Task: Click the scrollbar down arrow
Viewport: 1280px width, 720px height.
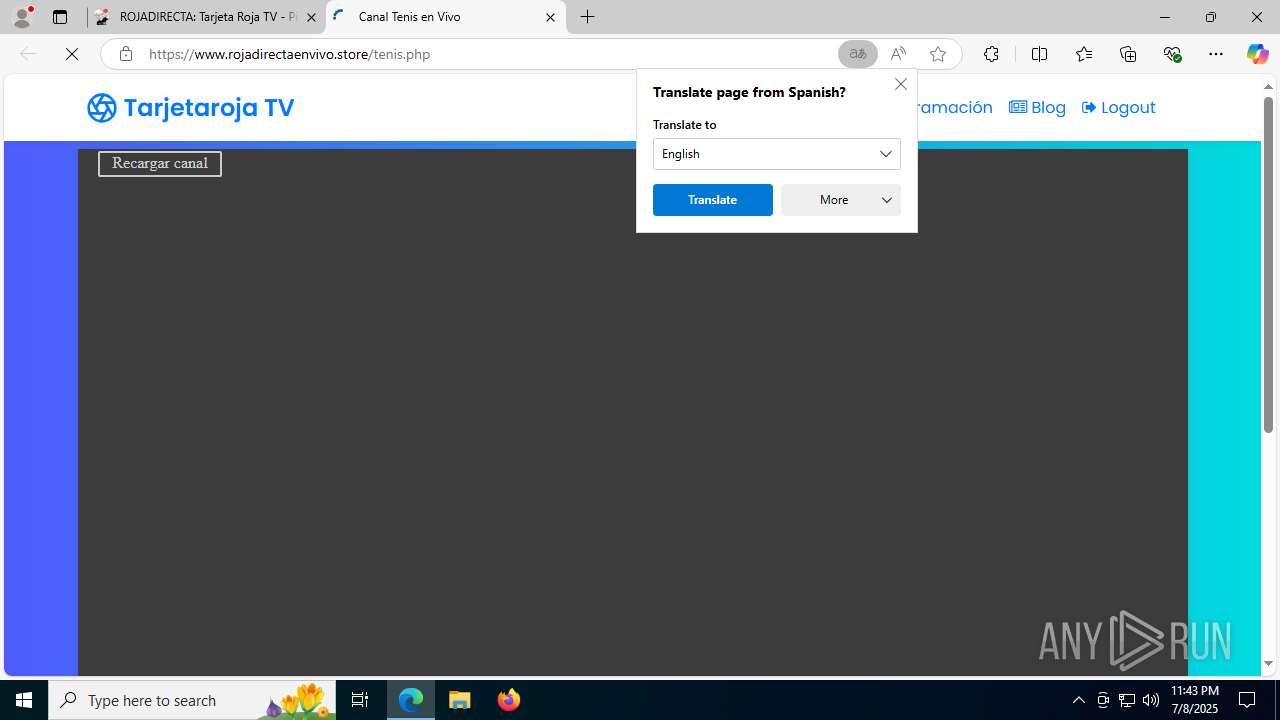Action: coord(1268,664)
